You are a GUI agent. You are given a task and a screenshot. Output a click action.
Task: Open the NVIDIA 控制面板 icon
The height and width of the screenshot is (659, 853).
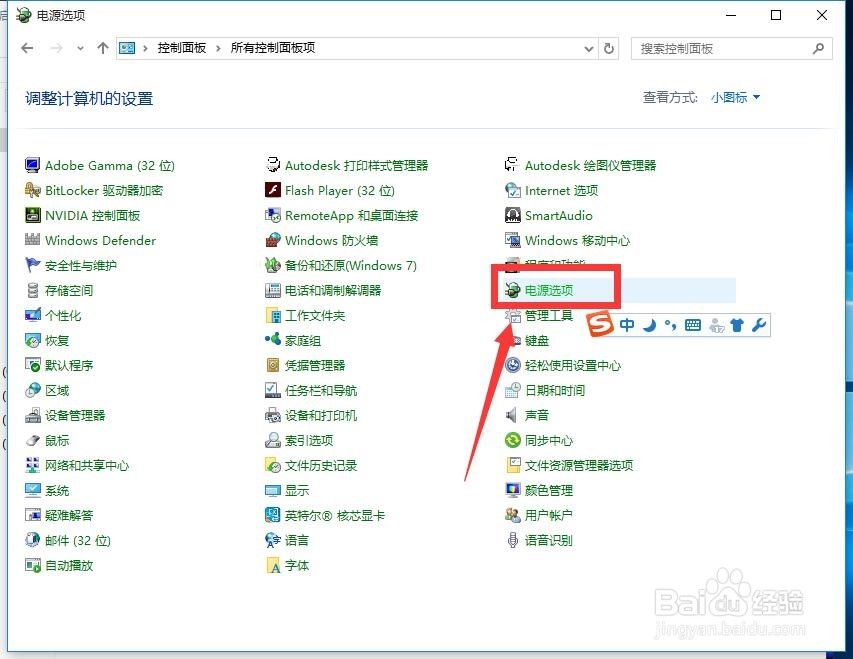point(33,215)
